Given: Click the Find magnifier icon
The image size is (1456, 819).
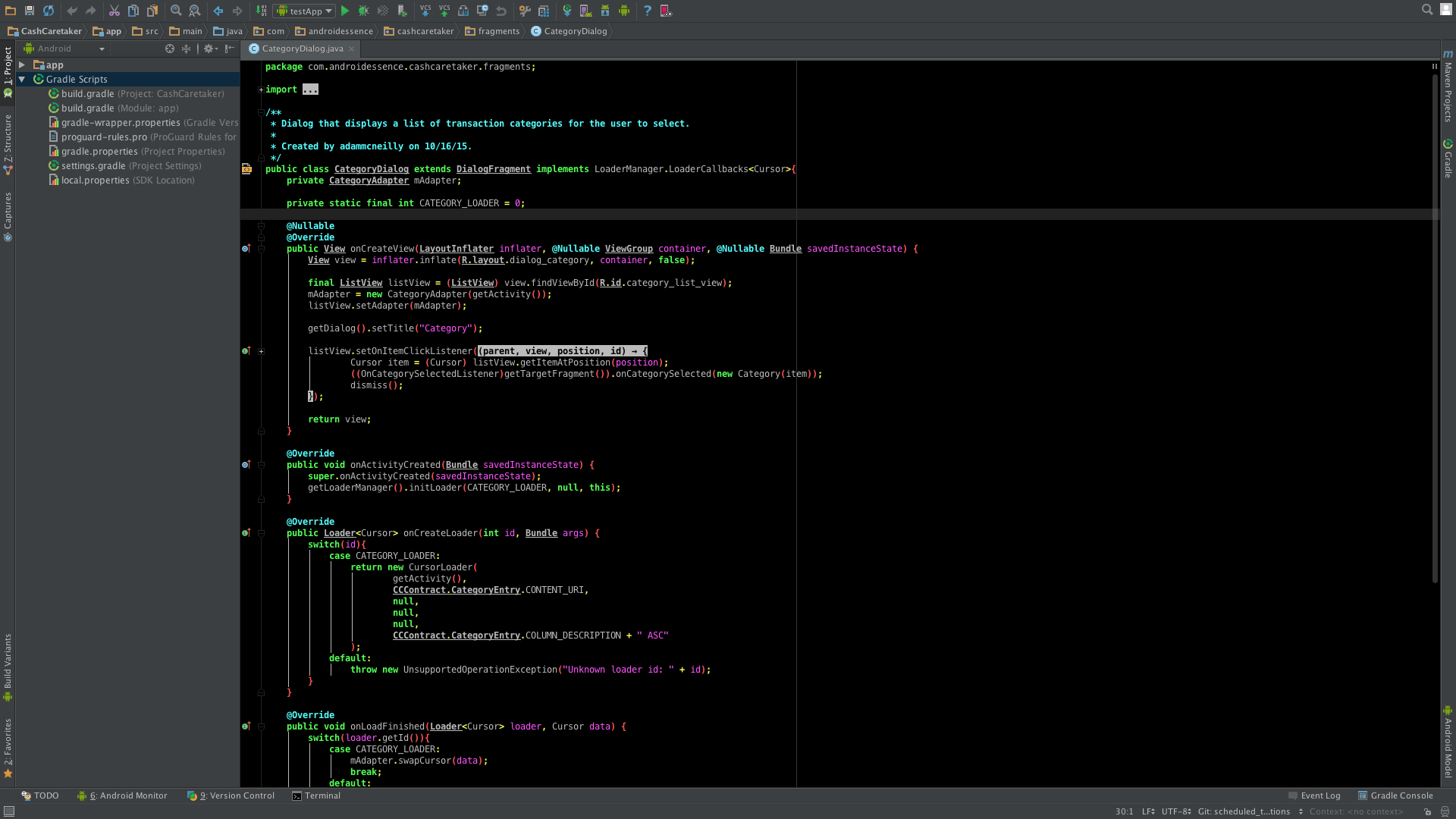Looking at the screenshot, I should click(x=176, y=11).
